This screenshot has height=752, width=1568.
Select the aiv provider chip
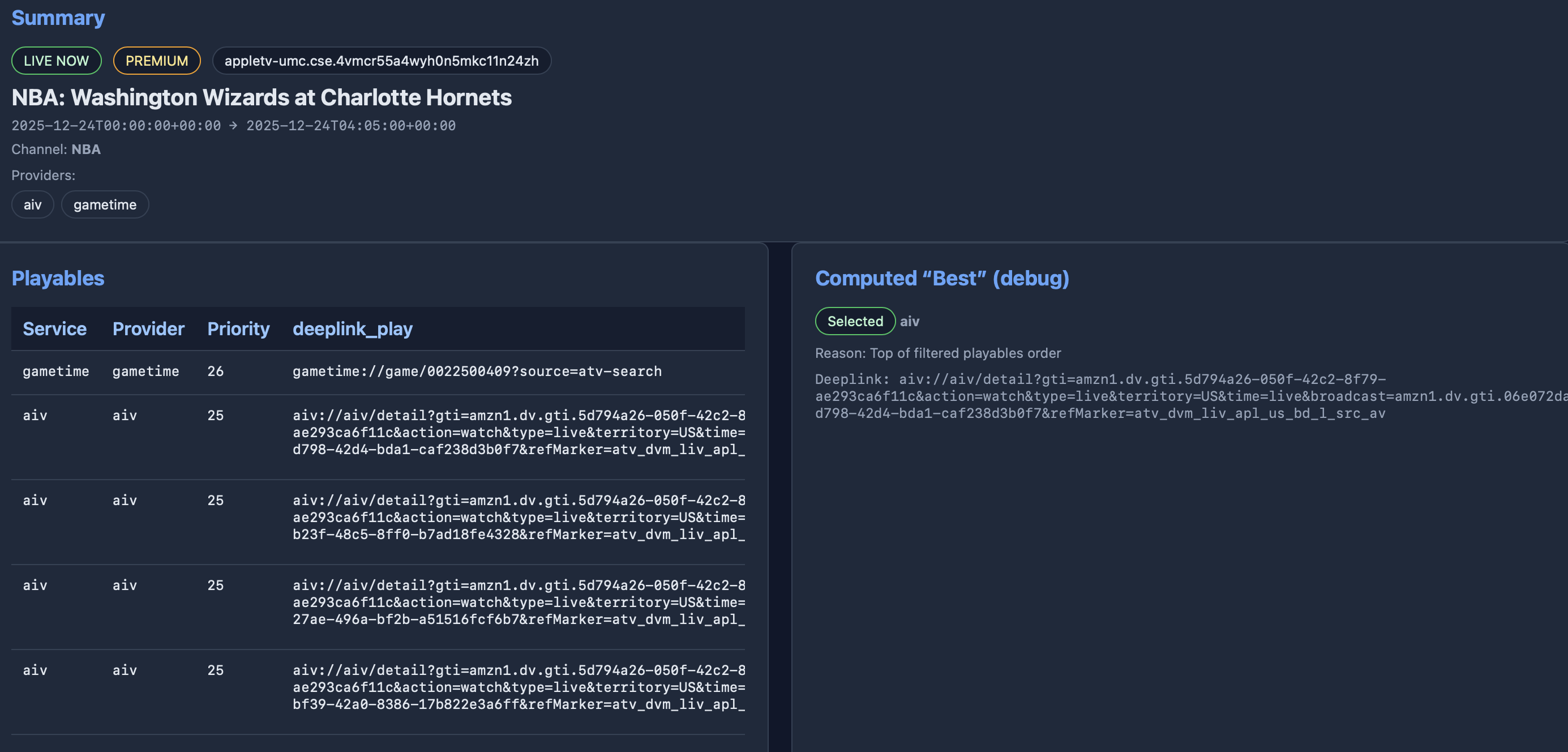[x=32, y=204]
